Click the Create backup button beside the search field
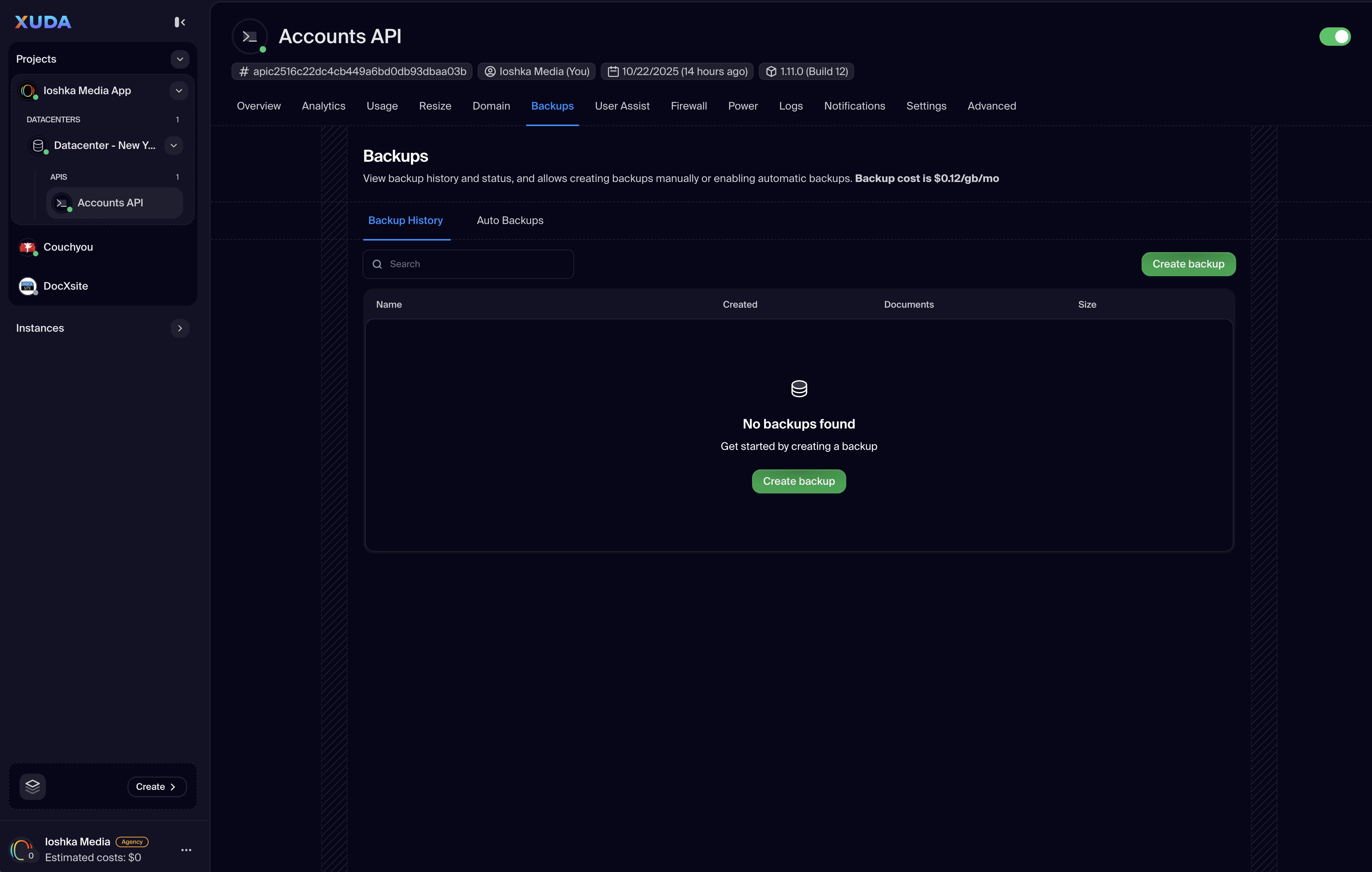The image size is (1372, 872). point(1188,264)
